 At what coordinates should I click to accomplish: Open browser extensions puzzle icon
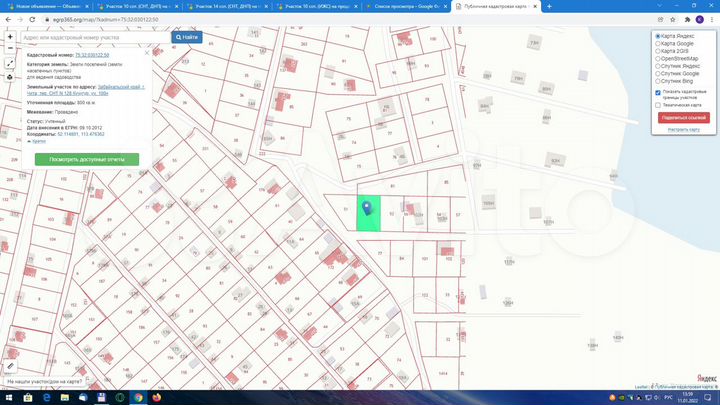(x=687, y=19)
